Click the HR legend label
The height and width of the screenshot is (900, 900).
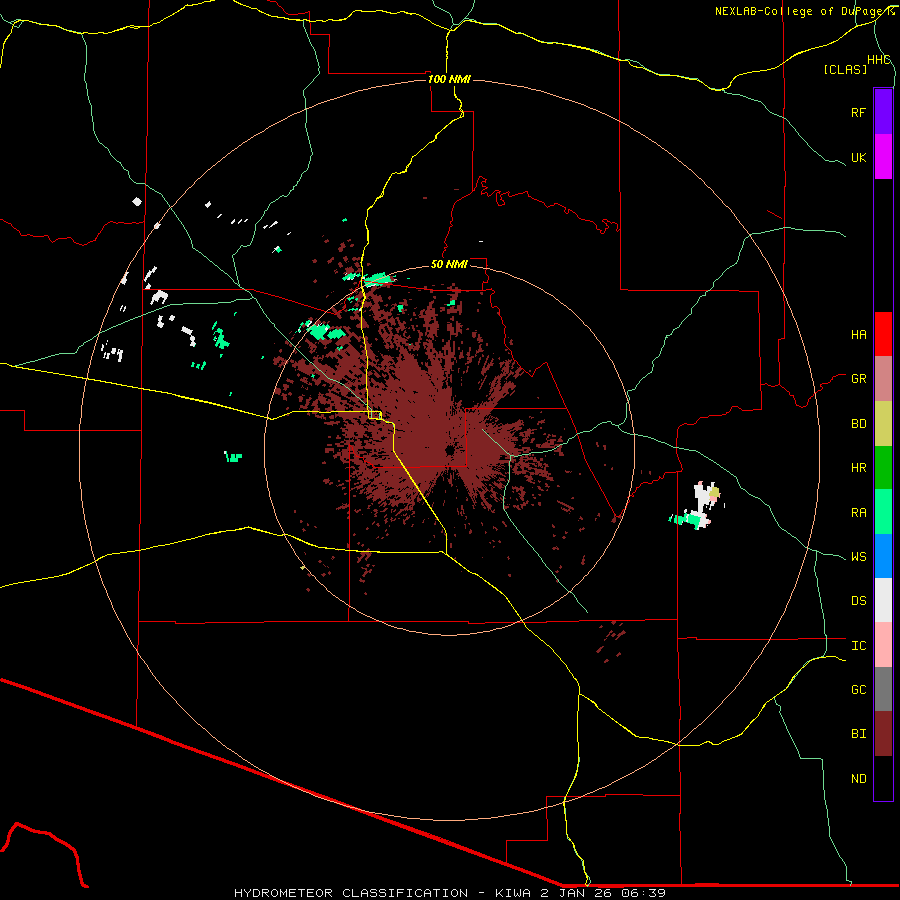(x=858, y=468)
